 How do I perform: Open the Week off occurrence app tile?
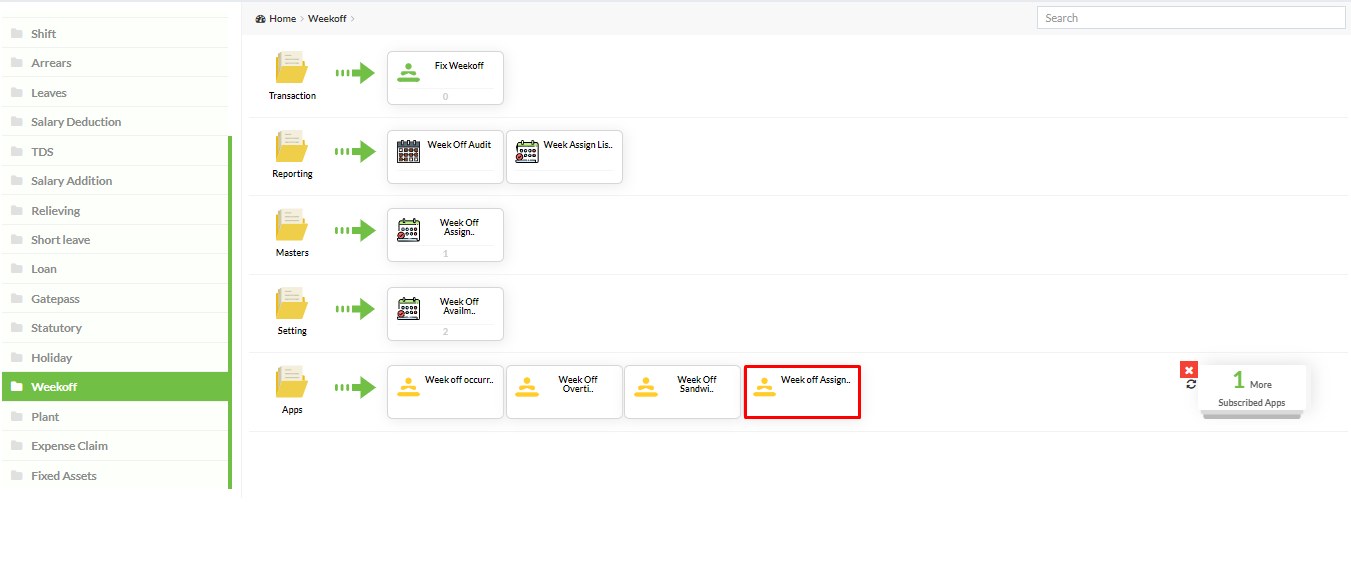[445, 392]
